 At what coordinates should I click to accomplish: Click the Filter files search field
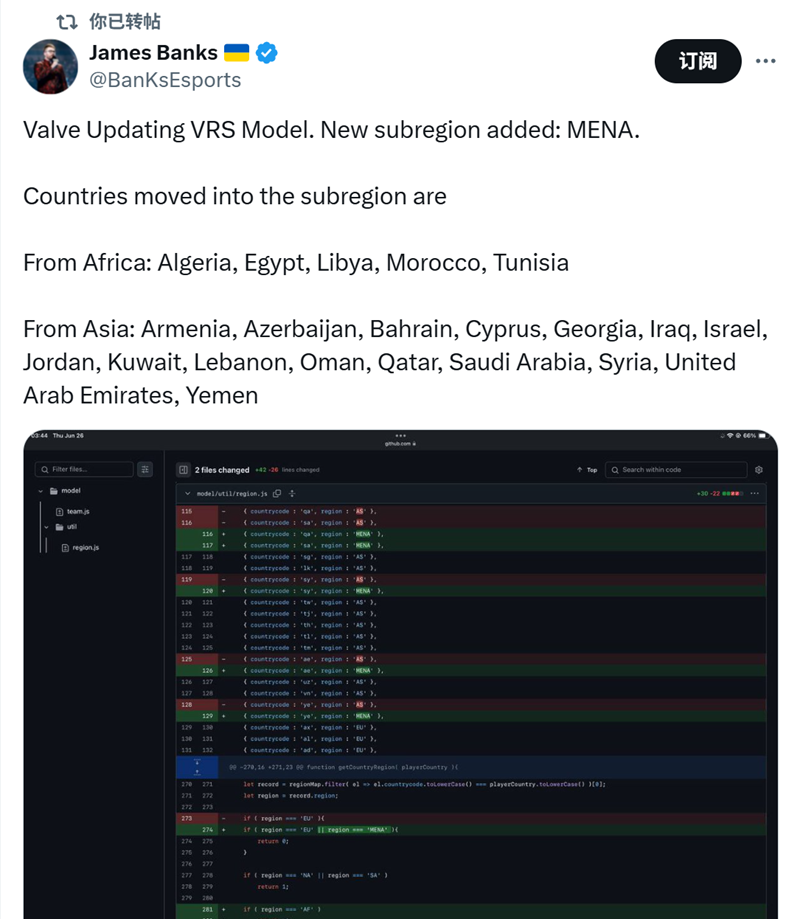84,469
